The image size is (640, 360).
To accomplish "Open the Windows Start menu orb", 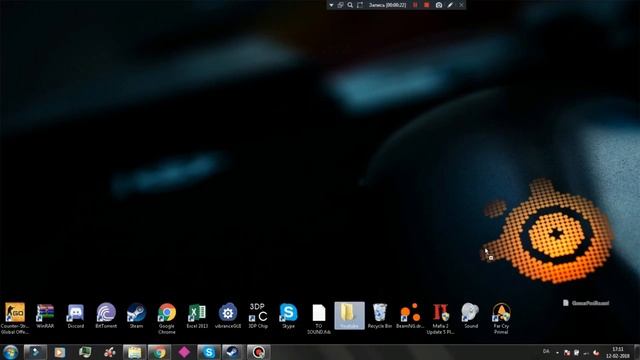I will [x=10, y=352].
